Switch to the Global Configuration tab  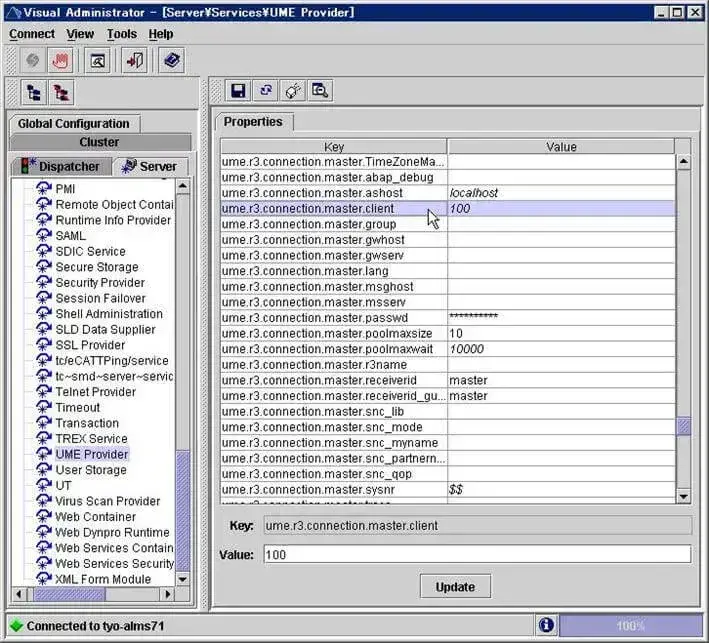74,123
